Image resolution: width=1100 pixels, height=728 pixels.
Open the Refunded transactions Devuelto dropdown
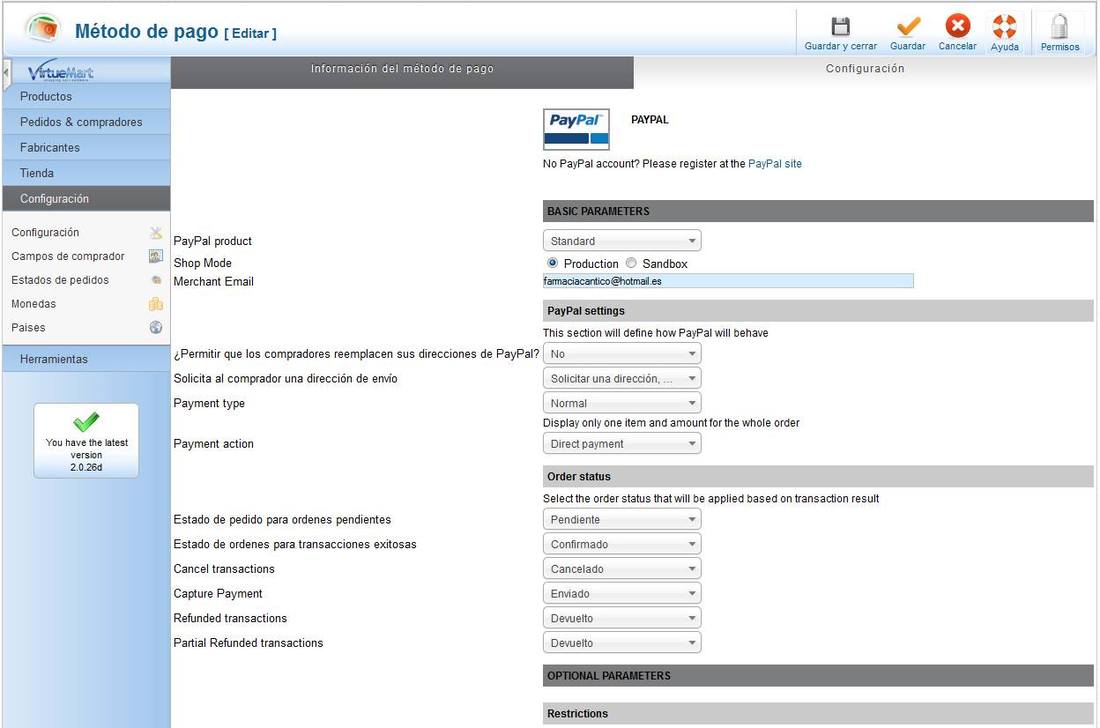tap(622, 618)
